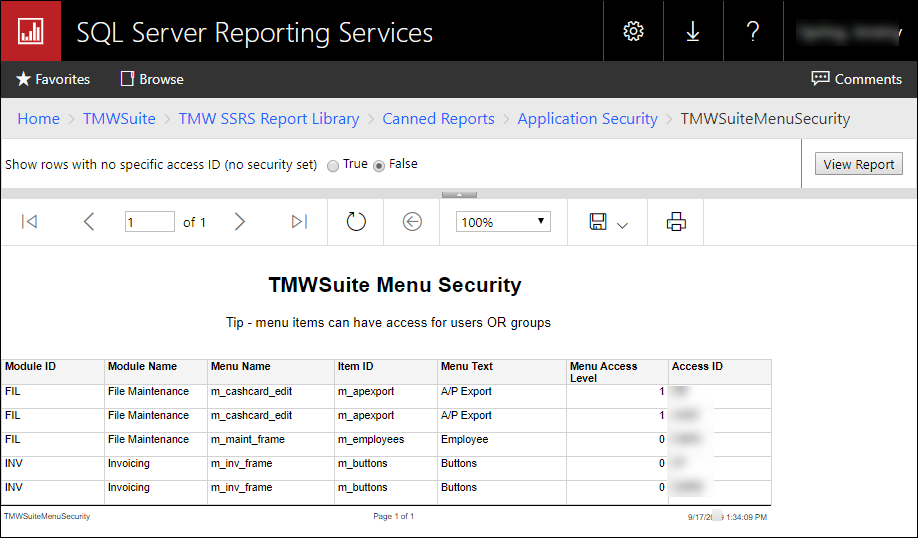Screen dimensions: 918x538
Task: Select the False radio button
Action: pos(379,166)
